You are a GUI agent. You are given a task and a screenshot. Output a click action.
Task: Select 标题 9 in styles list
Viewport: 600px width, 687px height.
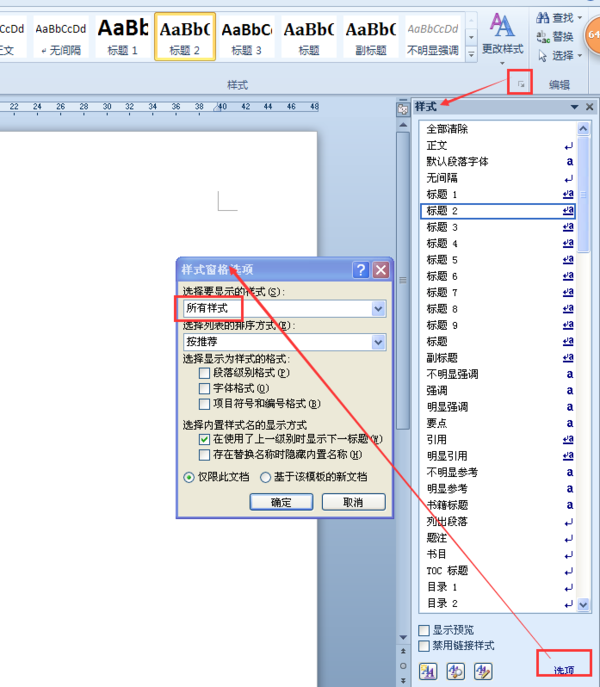point(498,325)
